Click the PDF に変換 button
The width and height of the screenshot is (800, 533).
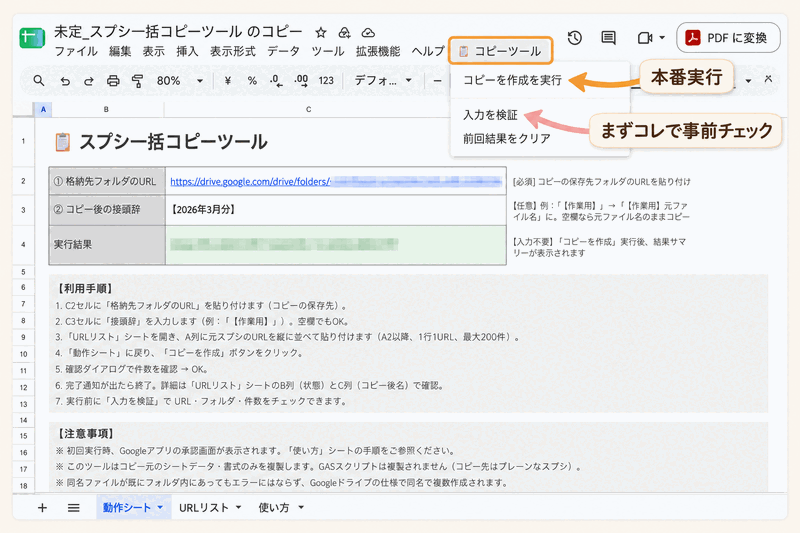click(728, 38)
